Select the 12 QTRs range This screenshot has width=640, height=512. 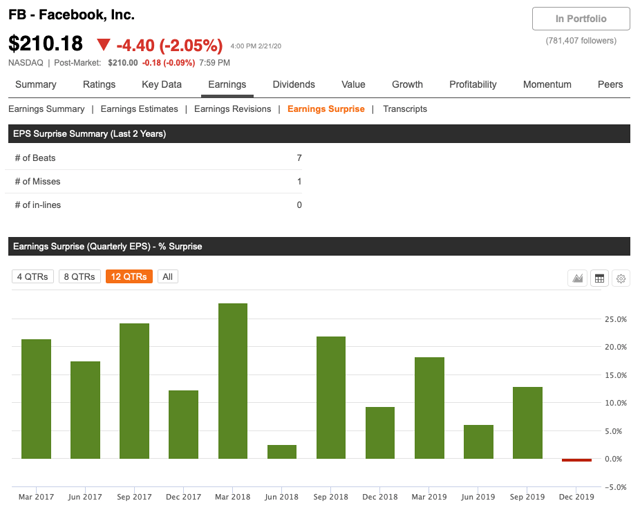point(129,277)
